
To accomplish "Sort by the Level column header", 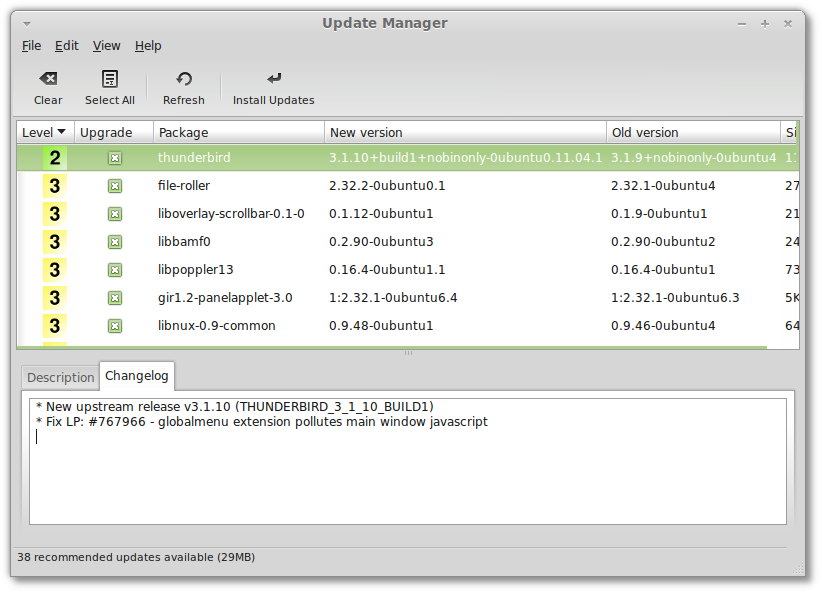I will 45,132.
